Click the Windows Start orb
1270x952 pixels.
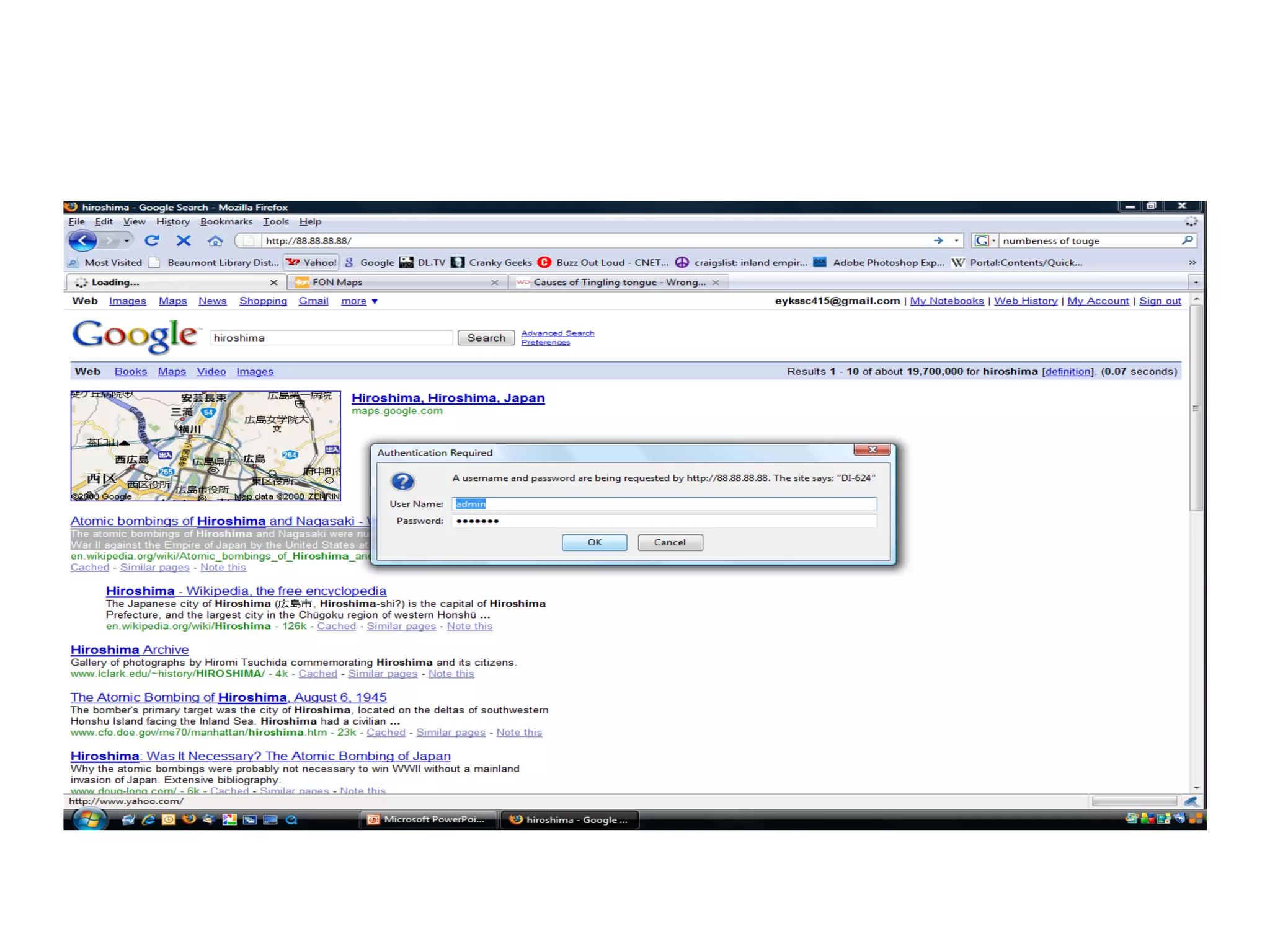tap(91, 819)
